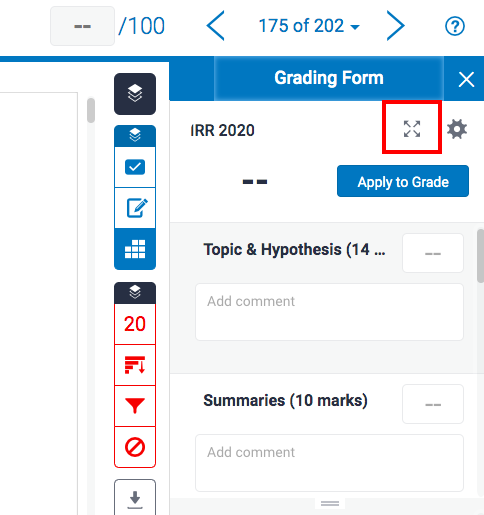Open similarity score 20

click(x=135, y=324)
